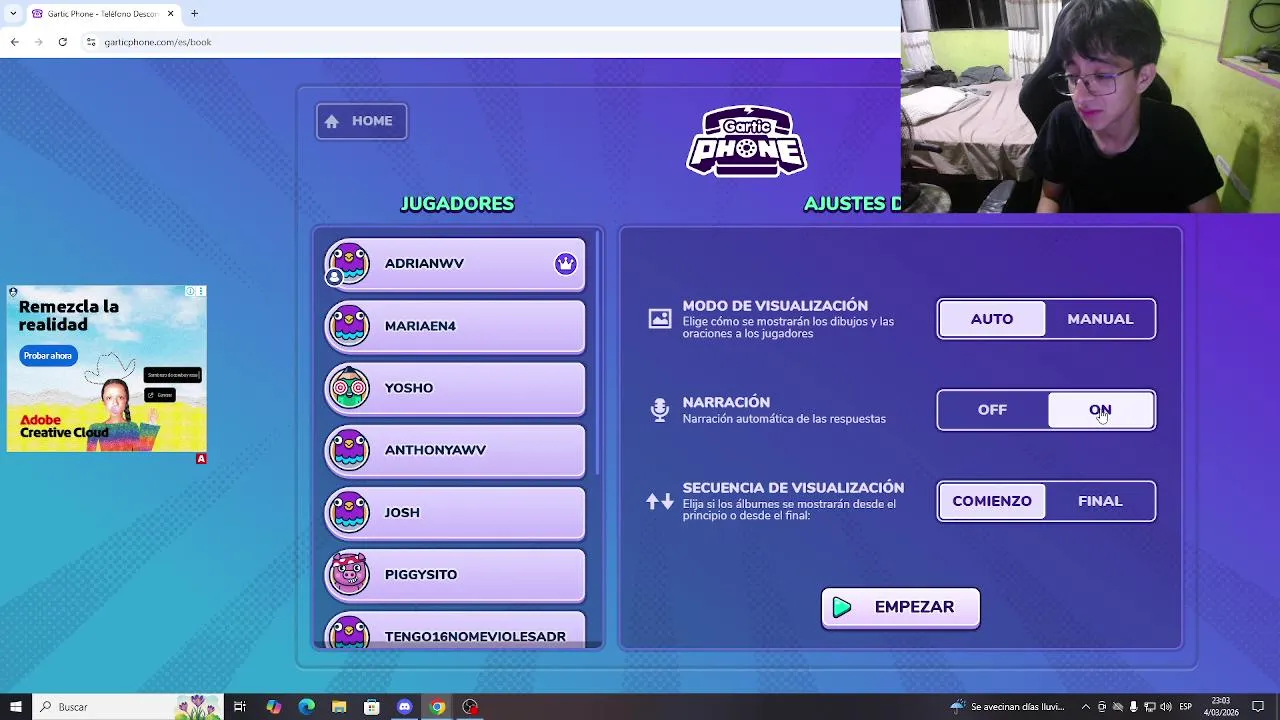Set visualization mode to MANUAL

pos(1100,319)
